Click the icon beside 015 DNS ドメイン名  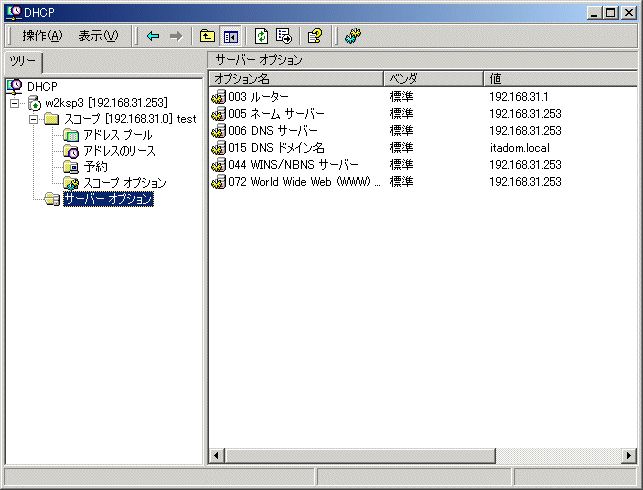[x=219, y=148]
